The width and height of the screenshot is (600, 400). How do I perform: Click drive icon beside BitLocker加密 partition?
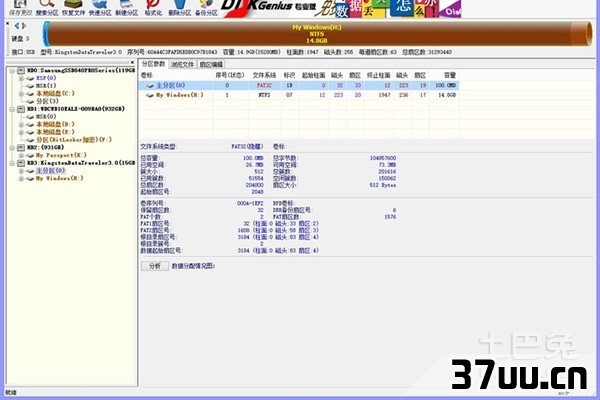(x=30, y=140)
